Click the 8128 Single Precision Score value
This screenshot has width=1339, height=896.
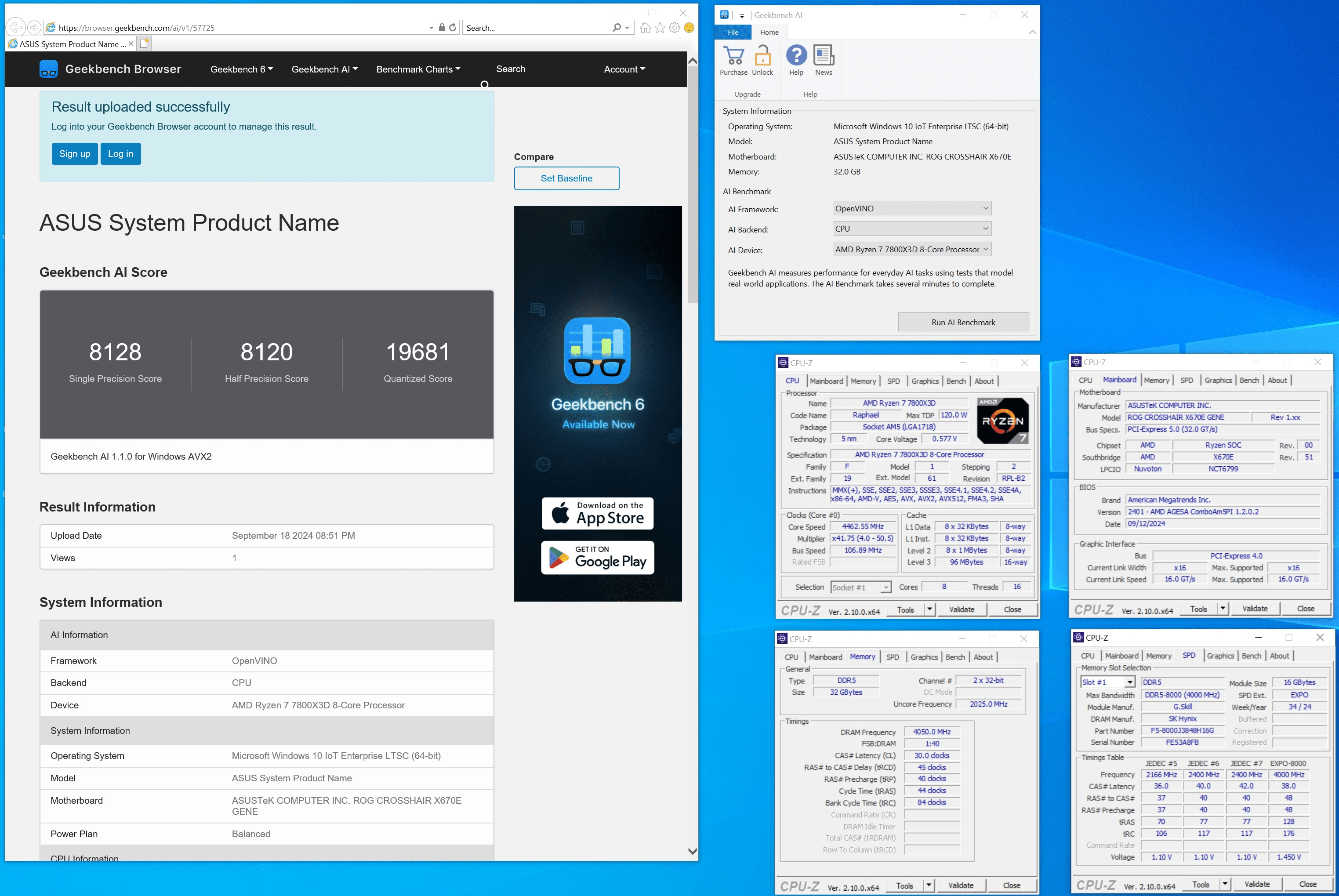pos(116,352)
